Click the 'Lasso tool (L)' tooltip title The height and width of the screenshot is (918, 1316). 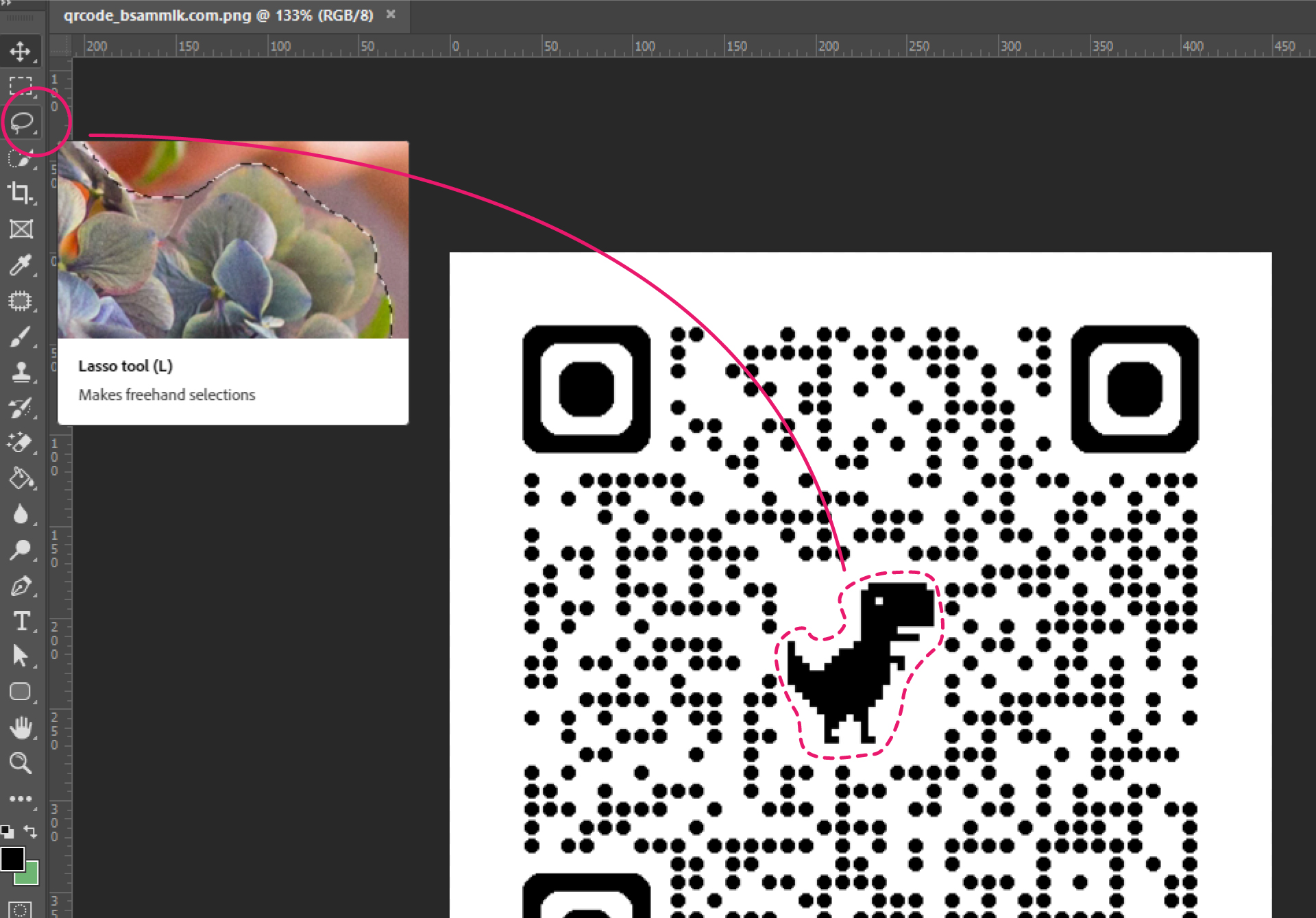pyautogui.click(x=125, y=366)
